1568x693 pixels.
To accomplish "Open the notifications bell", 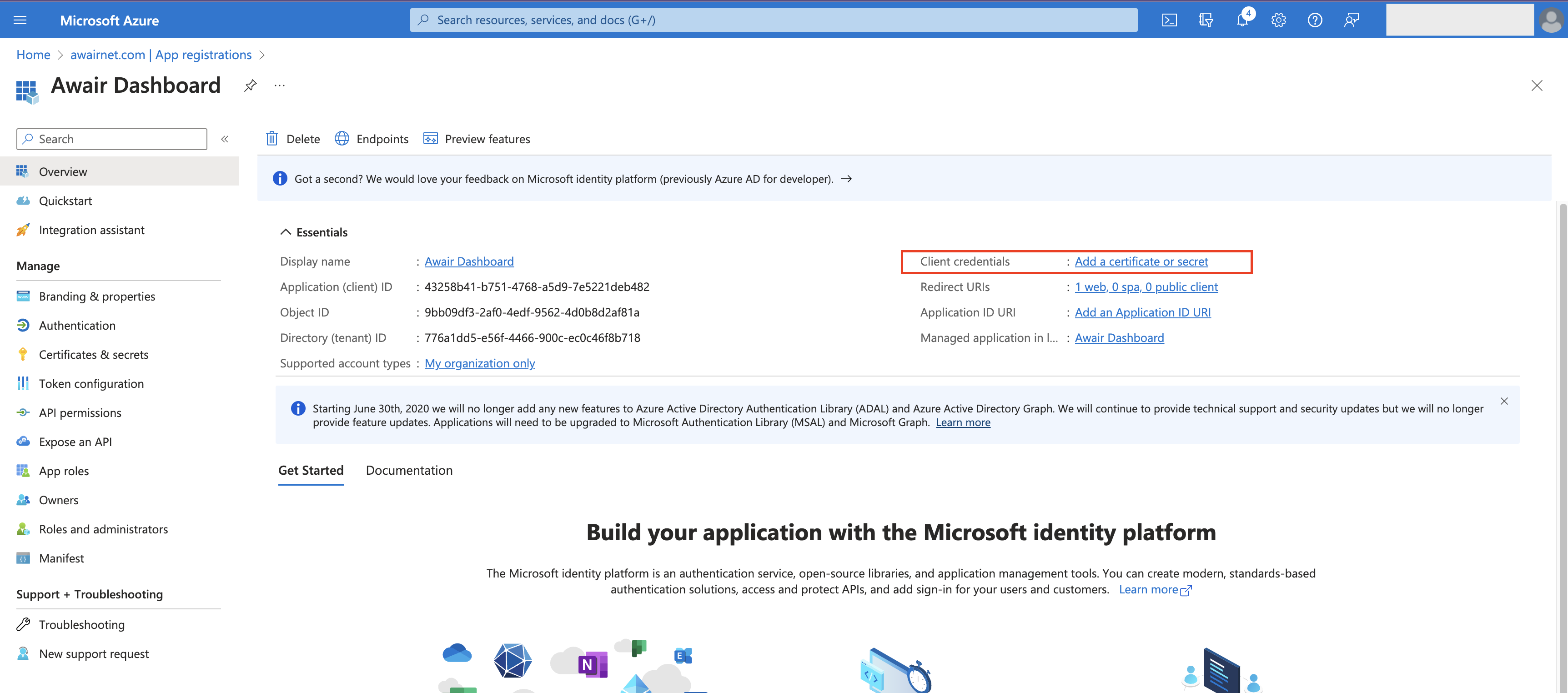I will [1242, 20].
